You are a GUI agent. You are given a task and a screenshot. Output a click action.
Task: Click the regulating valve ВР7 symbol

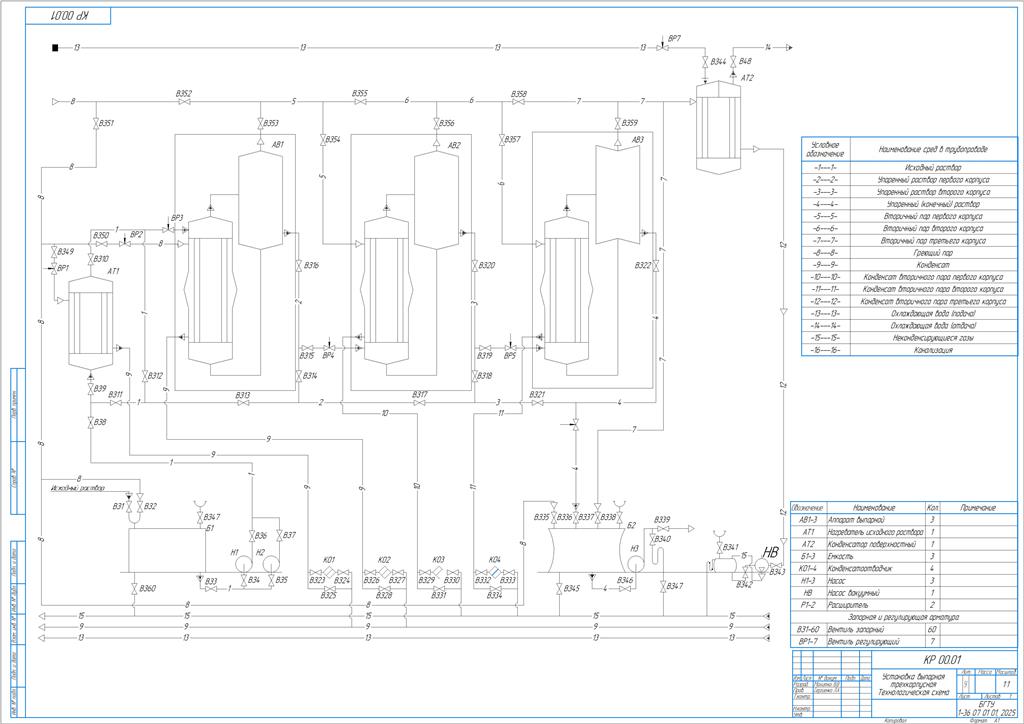660,47
